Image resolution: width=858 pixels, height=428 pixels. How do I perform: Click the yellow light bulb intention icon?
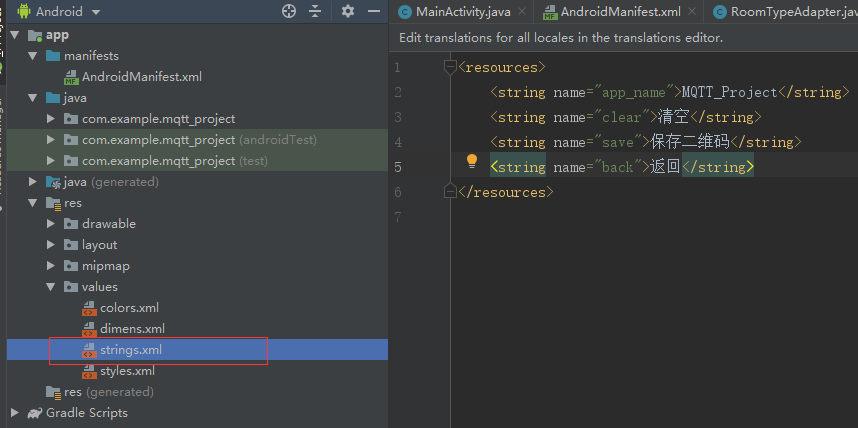(472, 161)
